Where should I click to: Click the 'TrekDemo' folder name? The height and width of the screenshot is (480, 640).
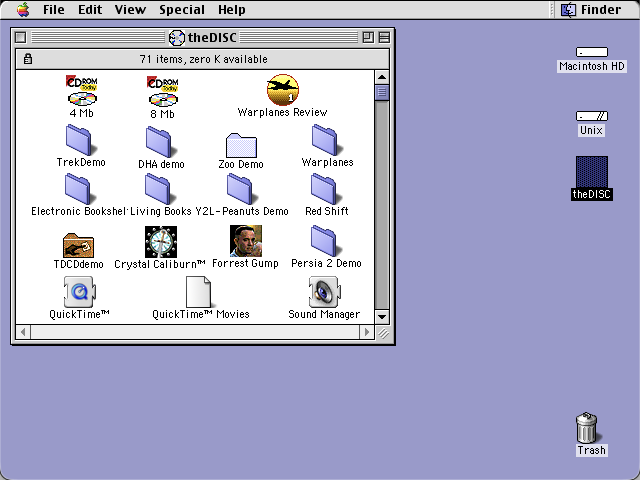coord(81,162)
